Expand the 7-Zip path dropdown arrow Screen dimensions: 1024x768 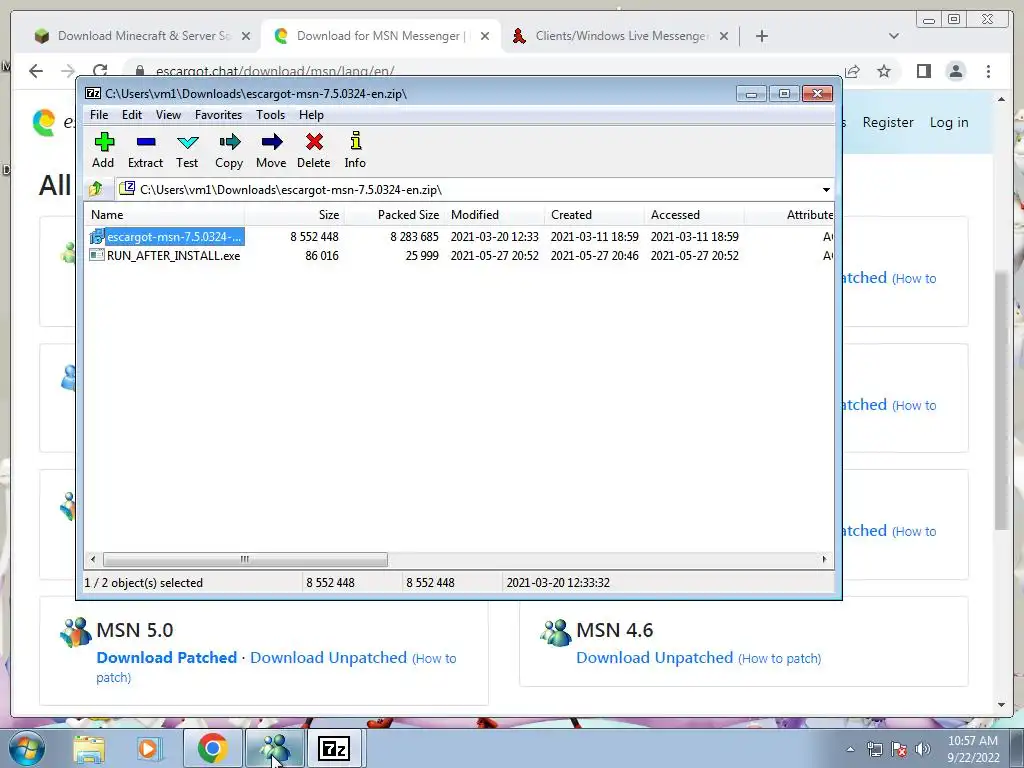click(x=826, y=189)
